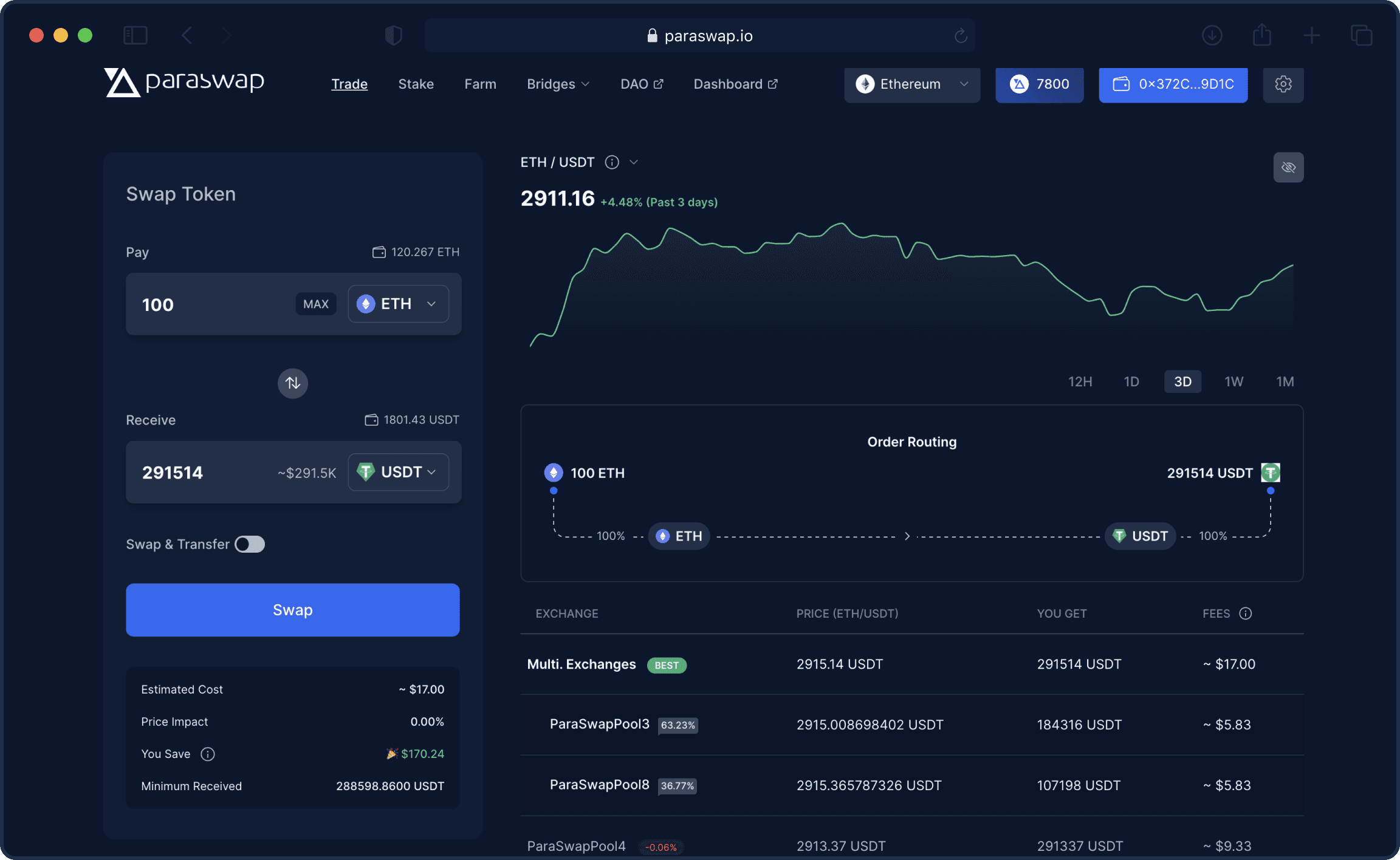Viewport: 1400px width, 860px height.
Task: Expand the Ethereum network selector
Action: 911,84
